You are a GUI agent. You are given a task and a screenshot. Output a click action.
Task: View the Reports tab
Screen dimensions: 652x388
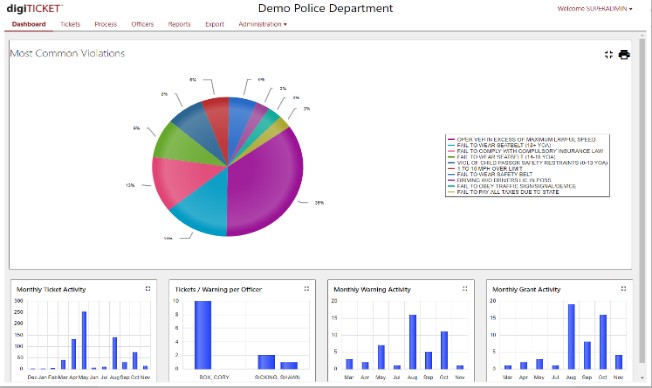tap(179, 24)
